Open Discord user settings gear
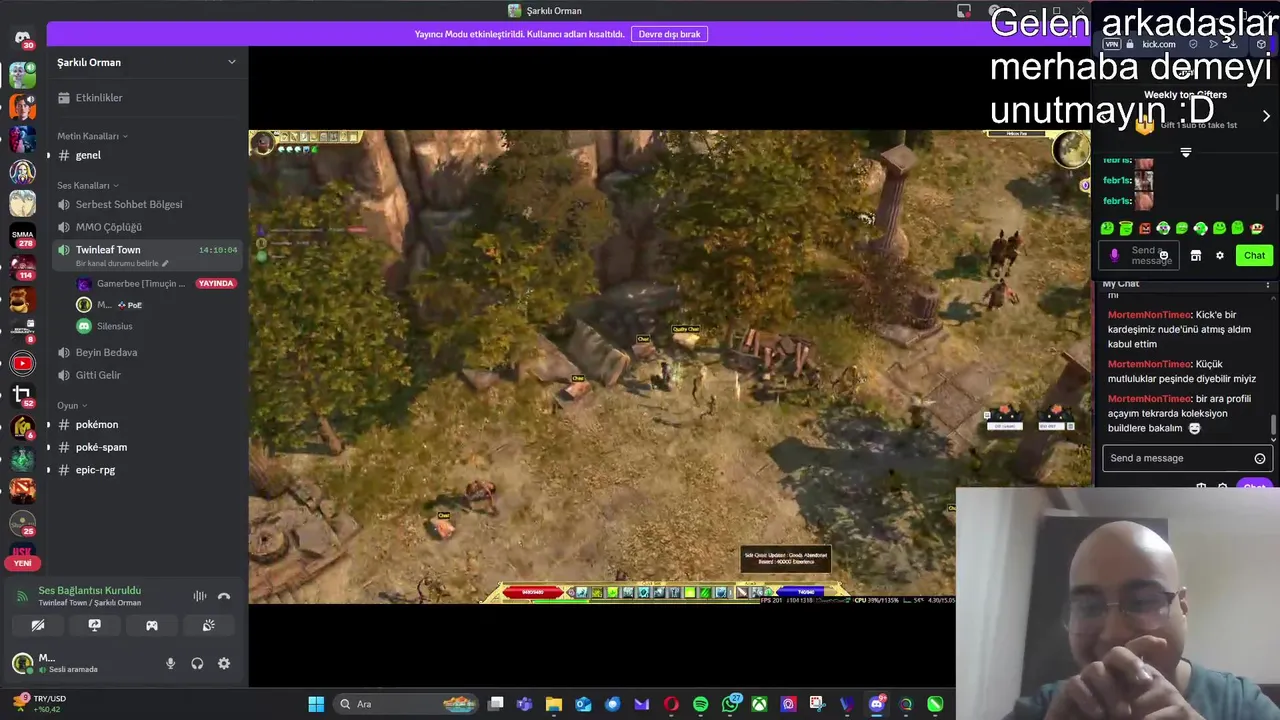The image size is (1280, 720). pyautogui.click(x=224, y=663)
